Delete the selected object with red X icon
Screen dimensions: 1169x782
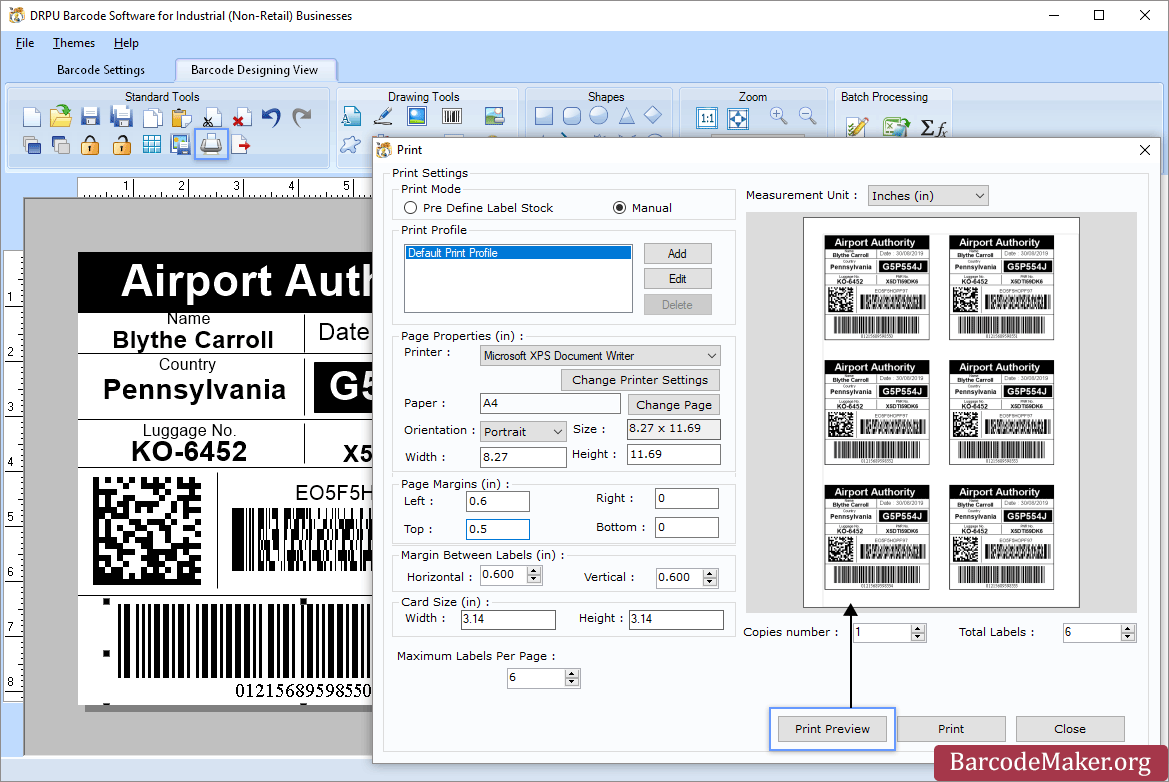241,118
